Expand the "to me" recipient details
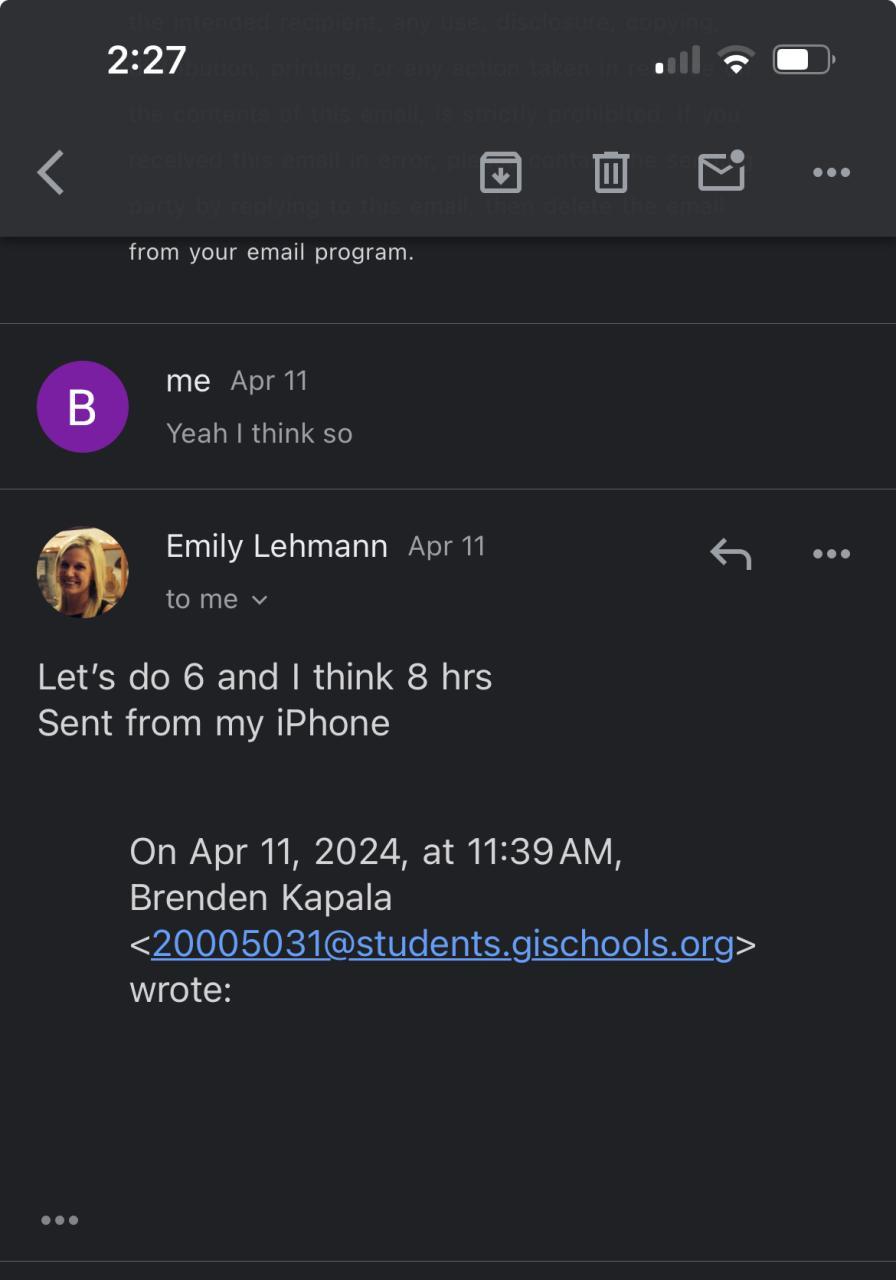 coord(217,599)
